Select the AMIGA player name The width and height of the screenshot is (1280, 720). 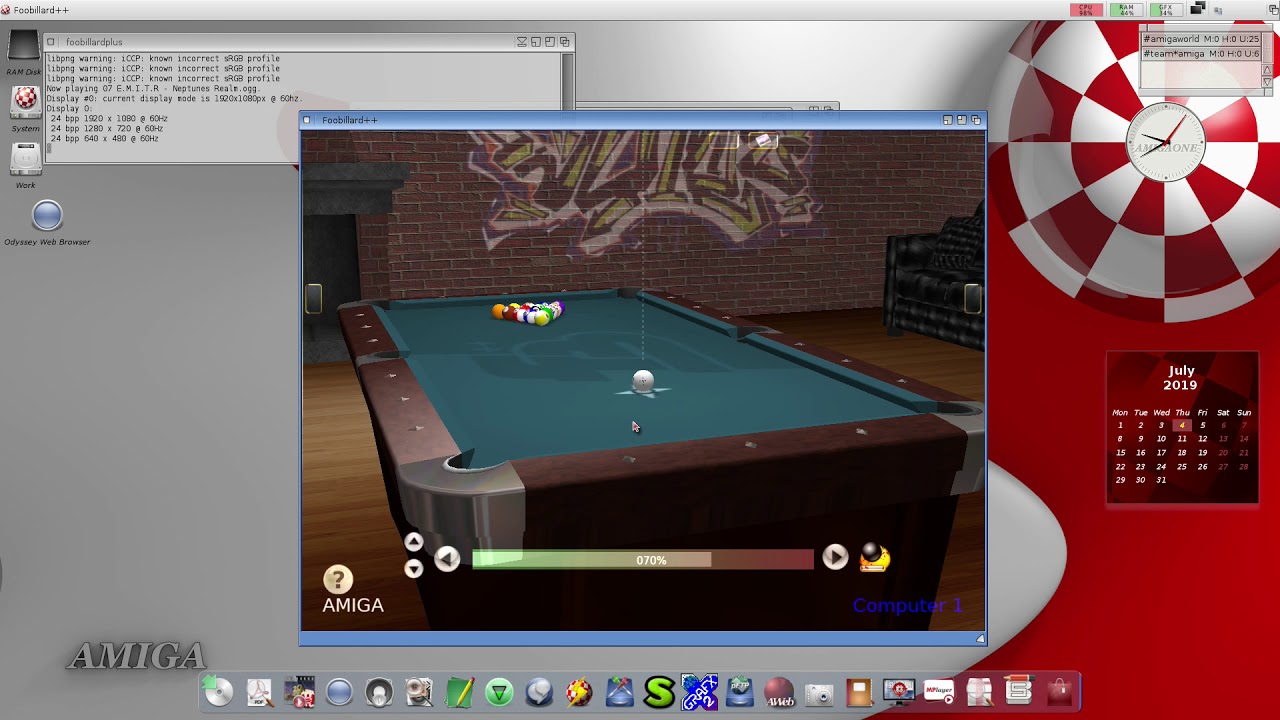[x=353, y=605]
